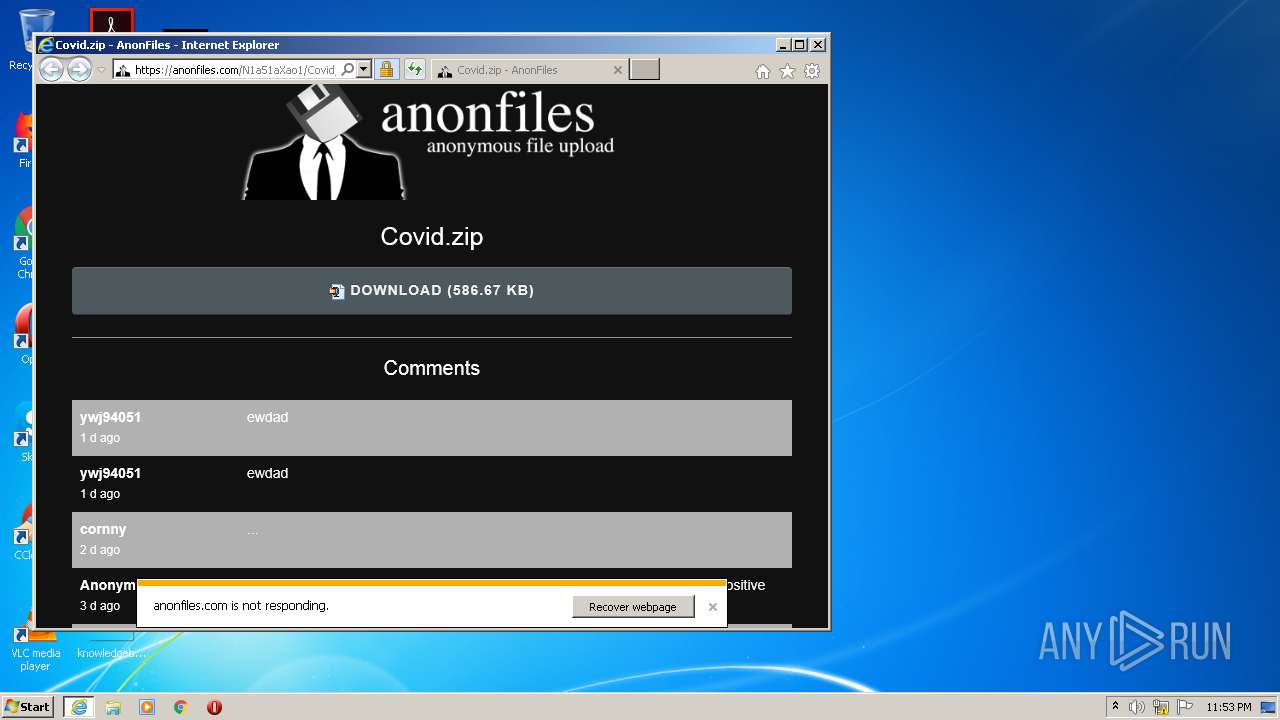Screen dimensions: 1280x720
Task: Open the IE Home icon
Action: click(763, 71)
